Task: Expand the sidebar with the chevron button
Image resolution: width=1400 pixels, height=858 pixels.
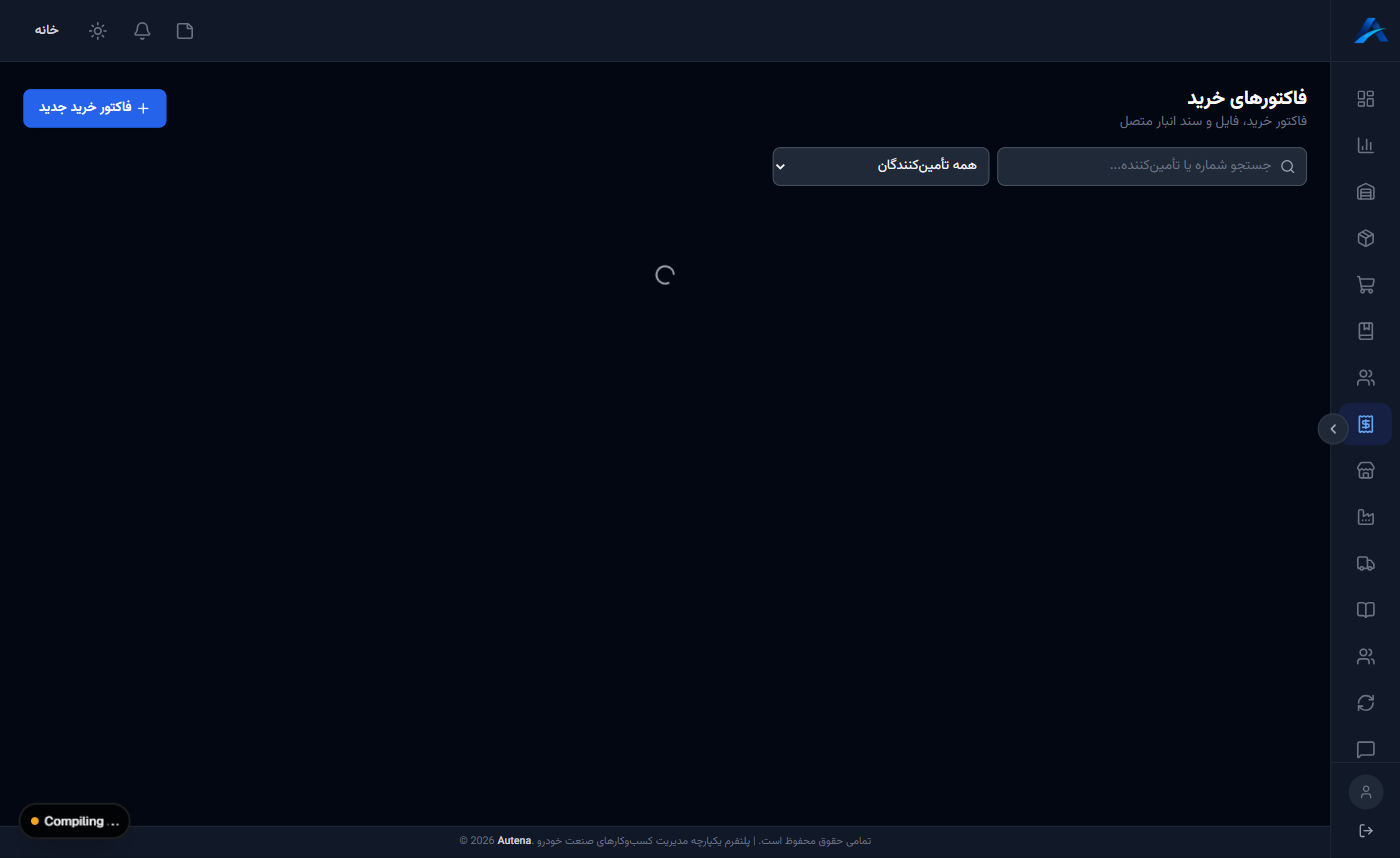Action: pos(1333,429)
